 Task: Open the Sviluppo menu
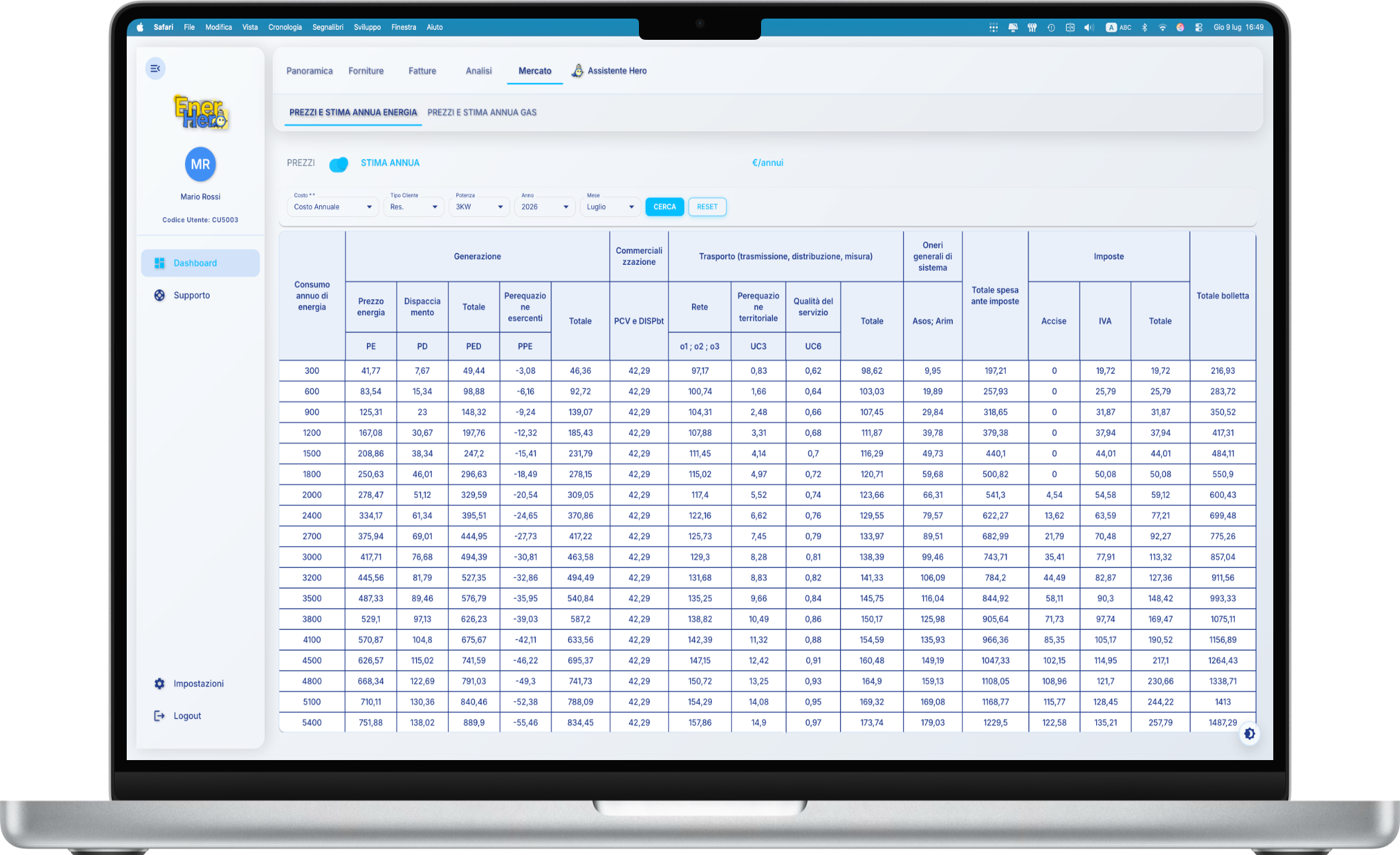(367, 27)
